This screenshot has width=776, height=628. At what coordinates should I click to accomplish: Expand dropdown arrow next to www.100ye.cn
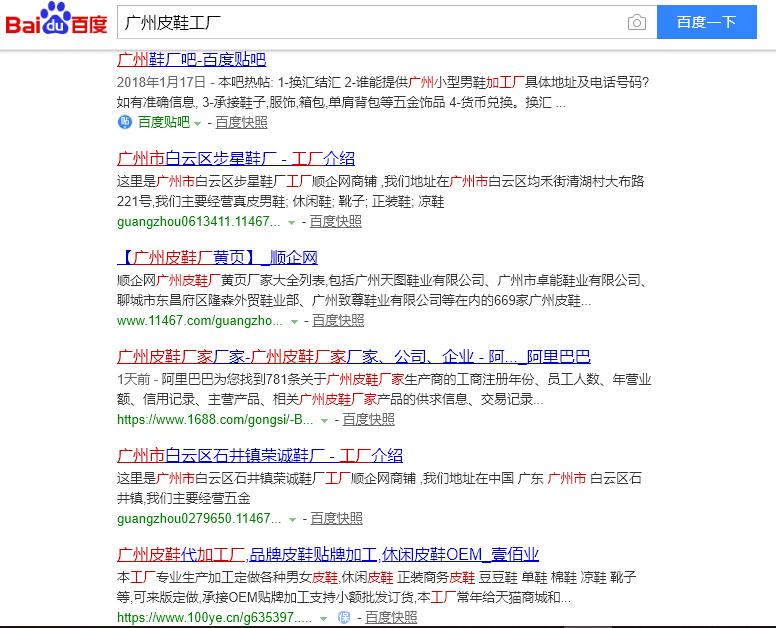click(323, 619)
